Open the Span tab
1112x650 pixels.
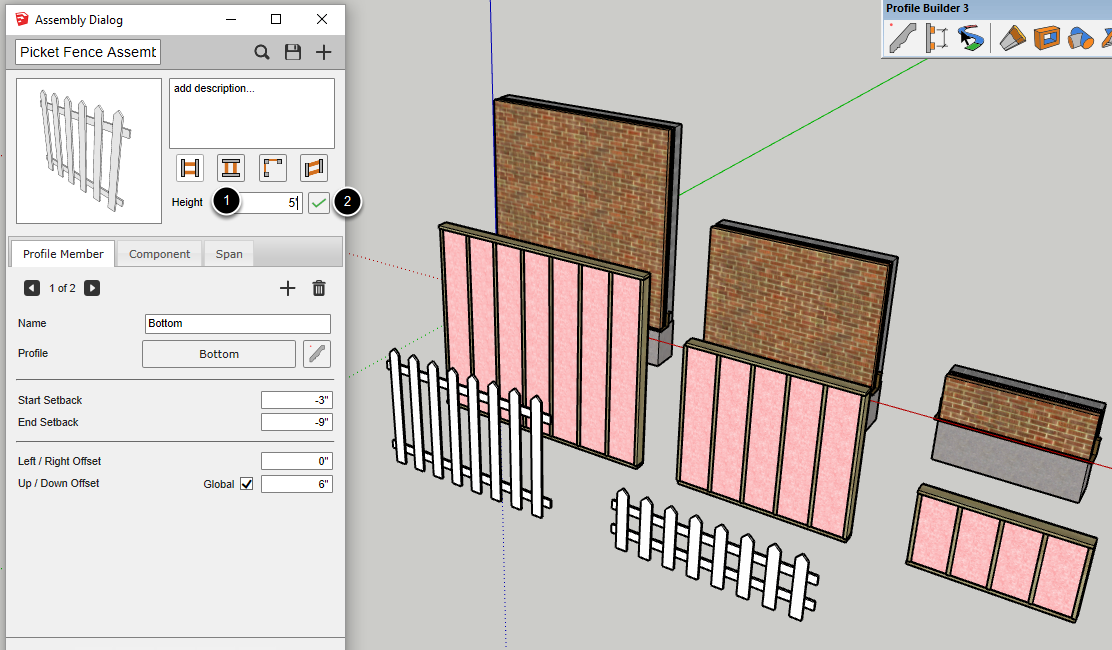tap(229, 254)
